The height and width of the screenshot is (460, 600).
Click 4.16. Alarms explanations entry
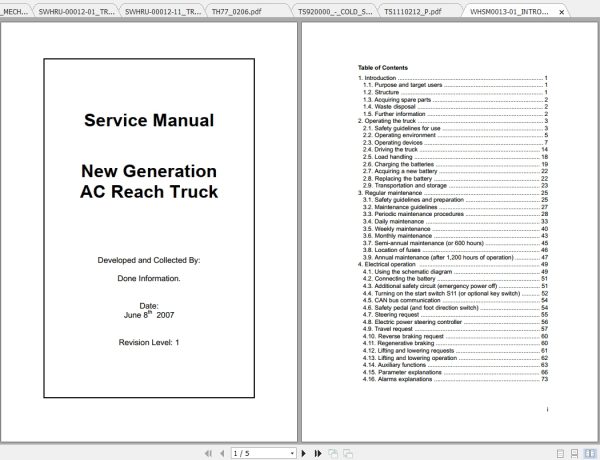point(455,380)
